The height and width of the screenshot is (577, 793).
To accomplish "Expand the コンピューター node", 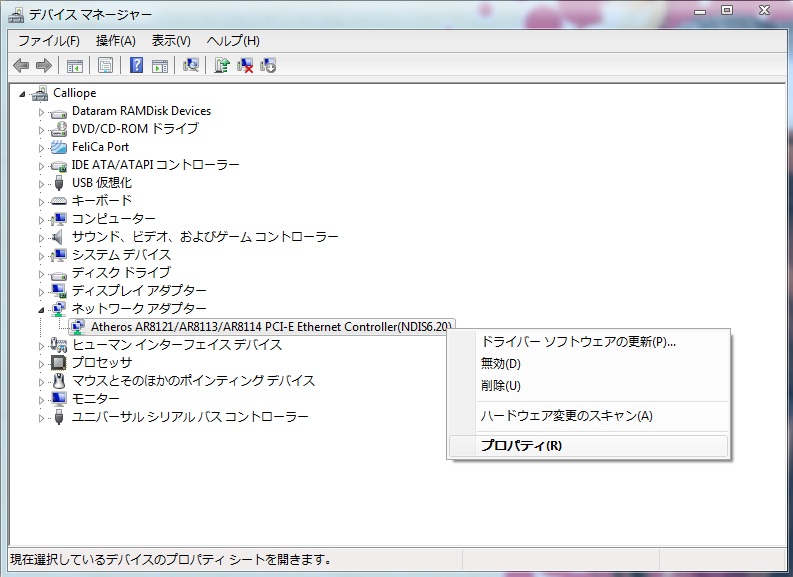I will point(41,220).
